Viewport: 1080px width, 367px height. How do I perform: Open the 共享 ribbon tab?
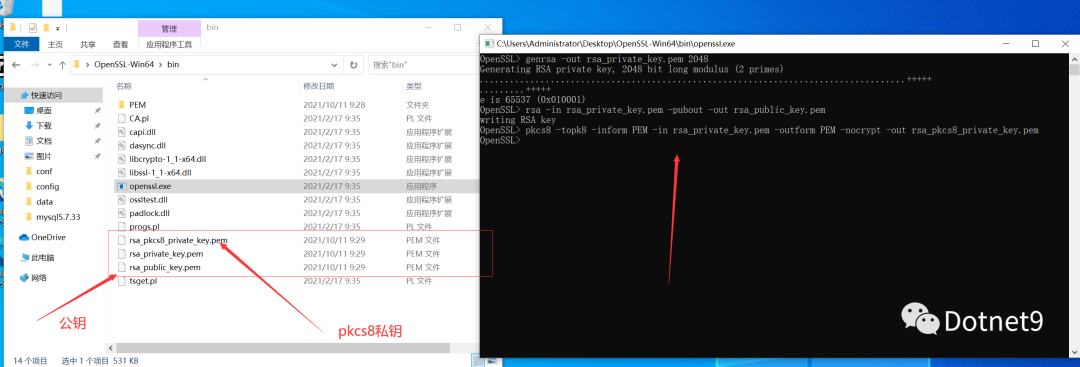(87, 44)
